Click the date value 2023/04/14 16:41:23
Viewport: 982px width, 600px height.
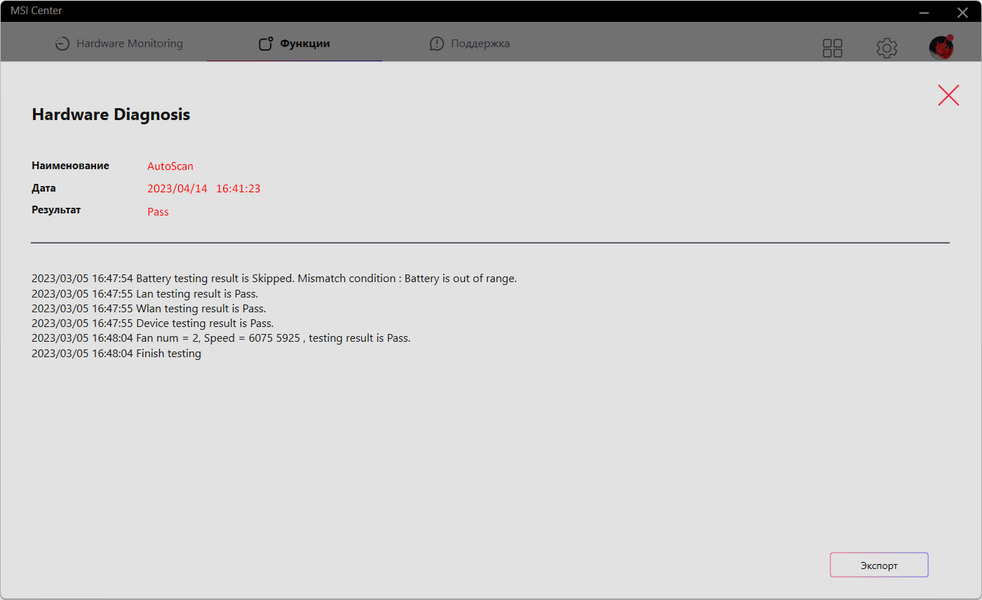204,189
